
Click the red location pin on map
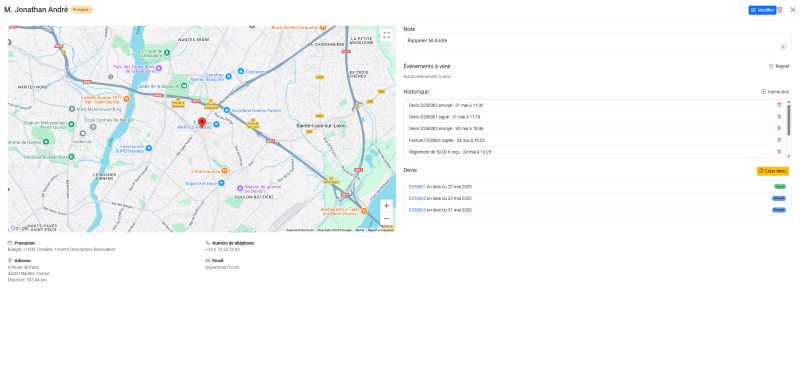click(x=202, y=122)
